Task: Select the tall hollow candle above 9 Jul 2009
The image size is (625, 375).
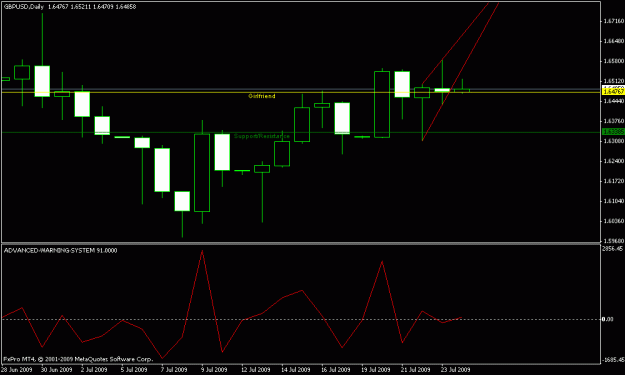Action: pos(202,173)
